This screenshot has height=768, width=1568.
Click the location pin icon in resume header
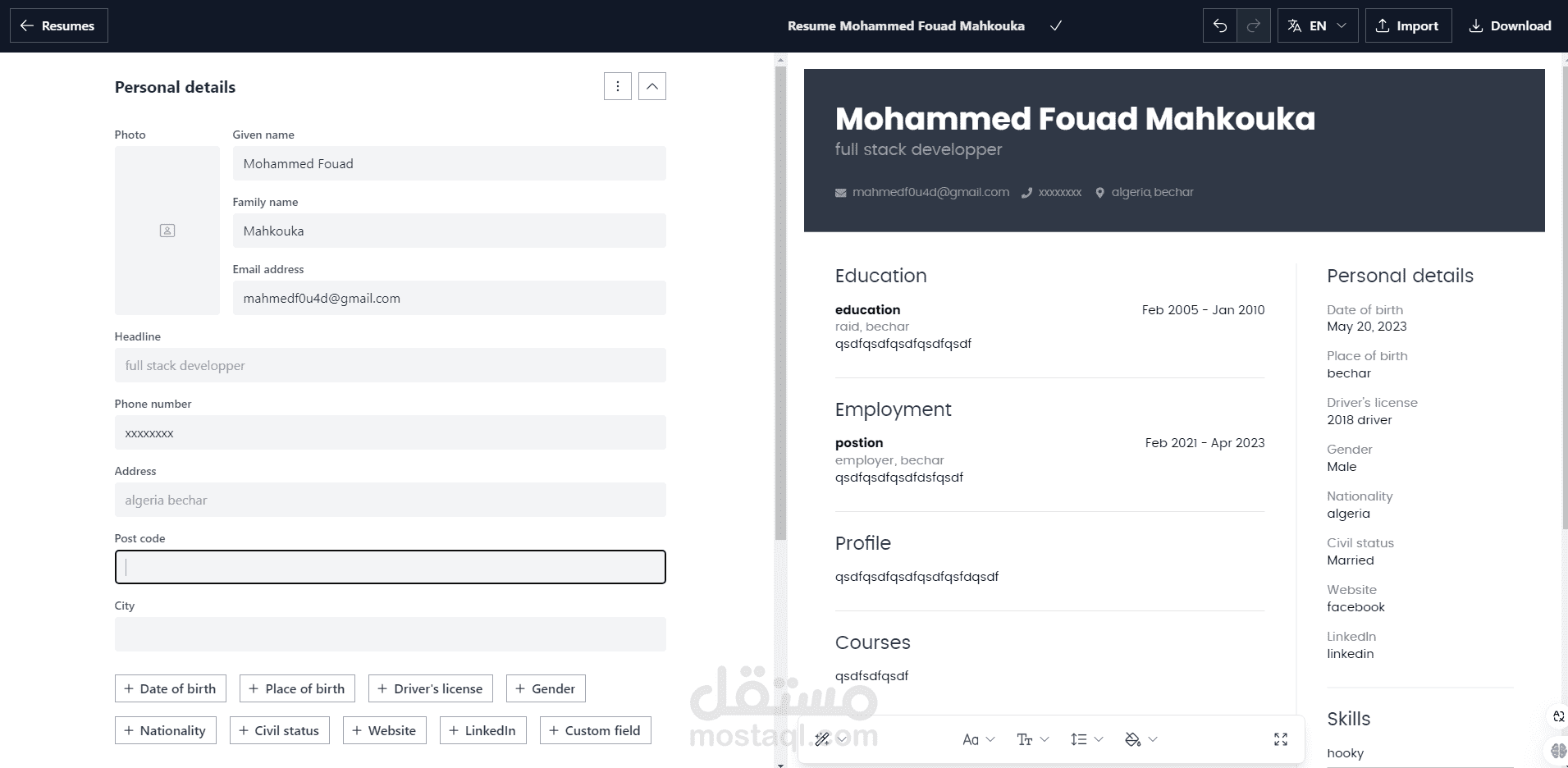(1099, 193)
